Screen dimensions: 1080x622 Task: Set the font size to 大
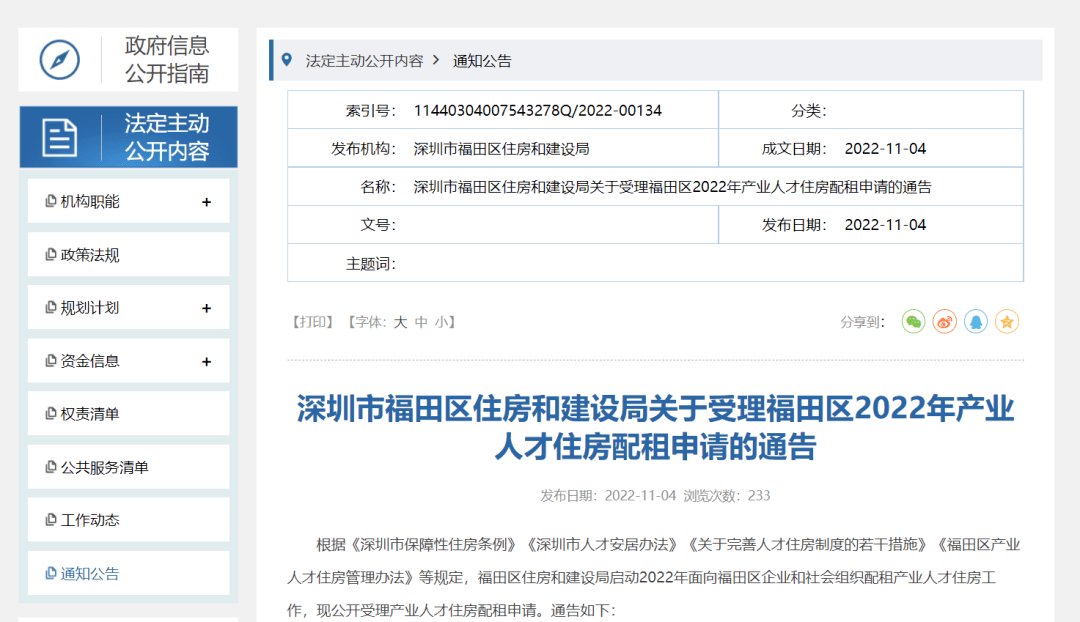coord(400,322)
